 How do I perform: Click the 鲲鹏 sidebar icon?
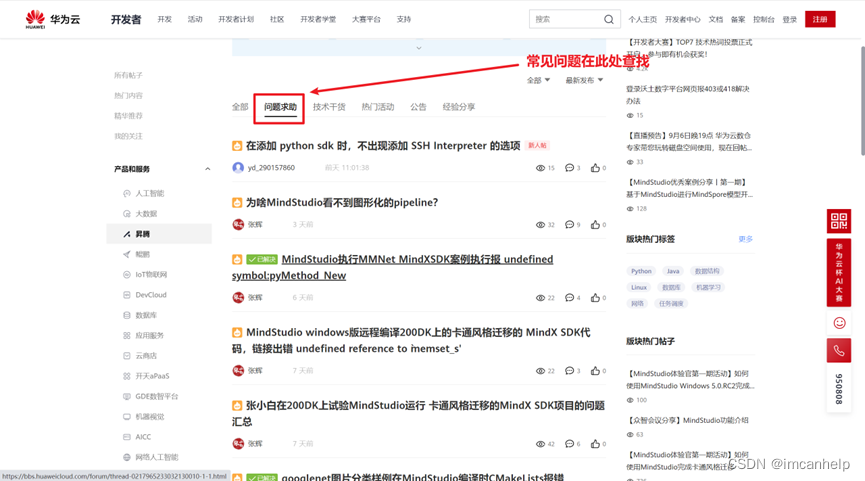(x=127, y=254)
